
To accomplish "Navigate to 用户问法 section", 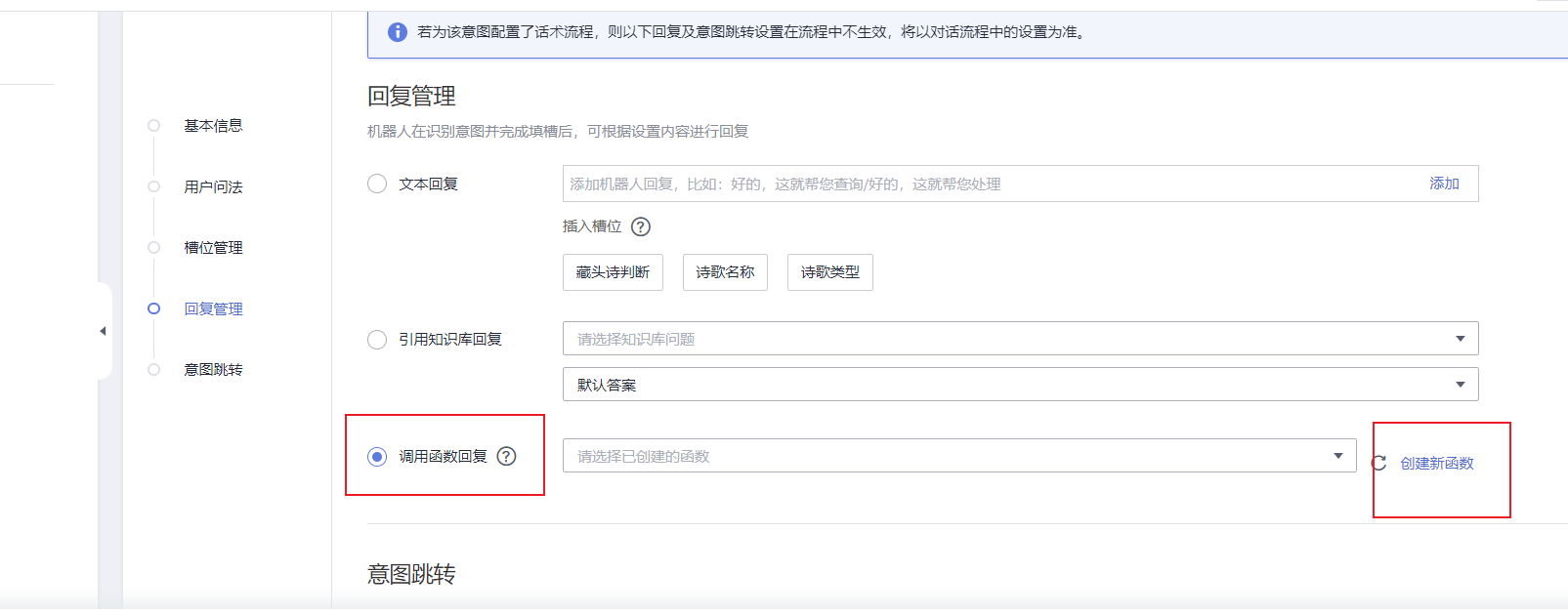I will (213, 186).
